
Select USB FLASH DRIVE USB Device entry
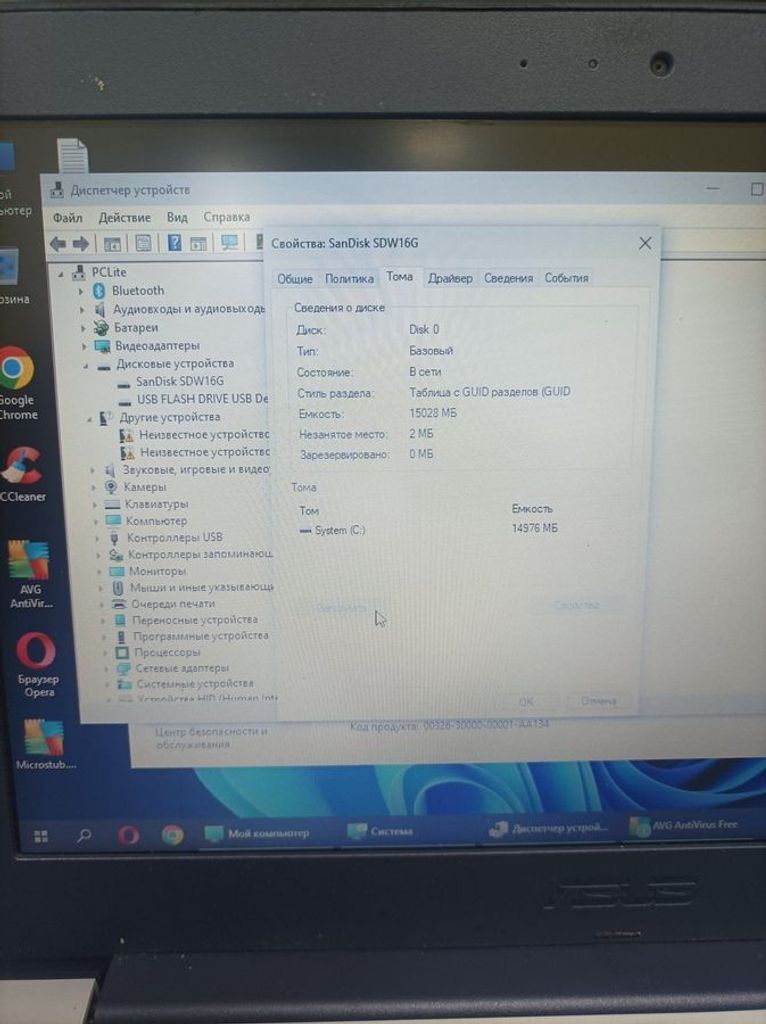tap(202, 399)
